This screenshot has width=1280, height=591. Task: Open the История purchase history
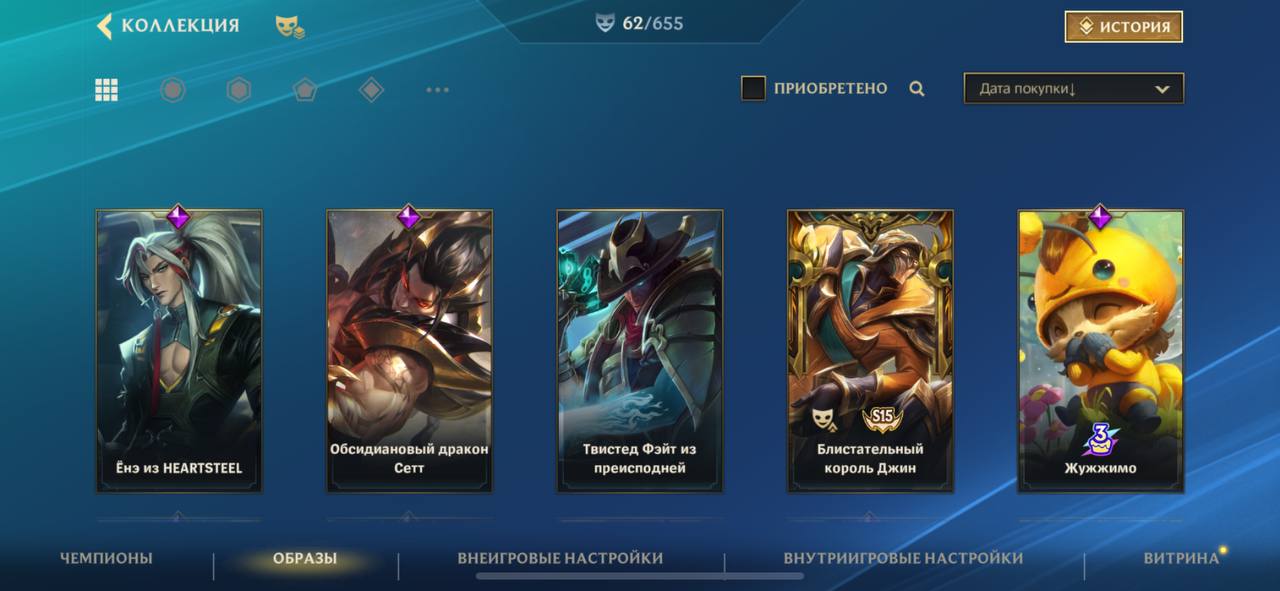[x=1124, y=27]
